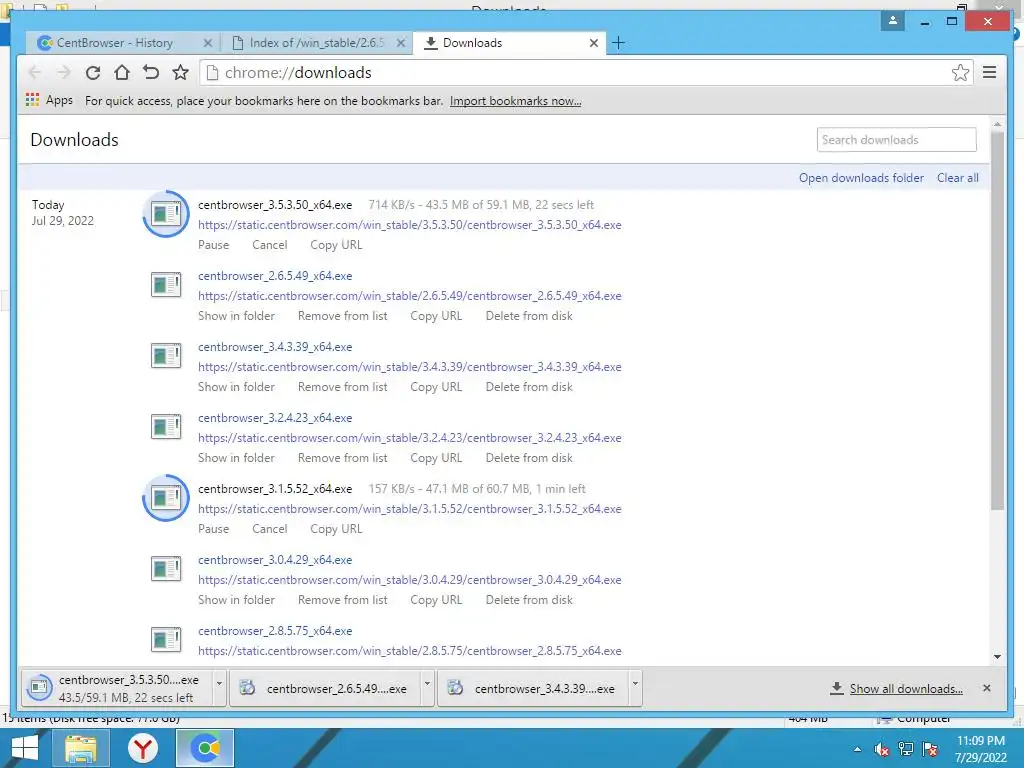Cancel the centbrowser_3.1.5.52 download
1024x768 pixels.
pos(270,529)
